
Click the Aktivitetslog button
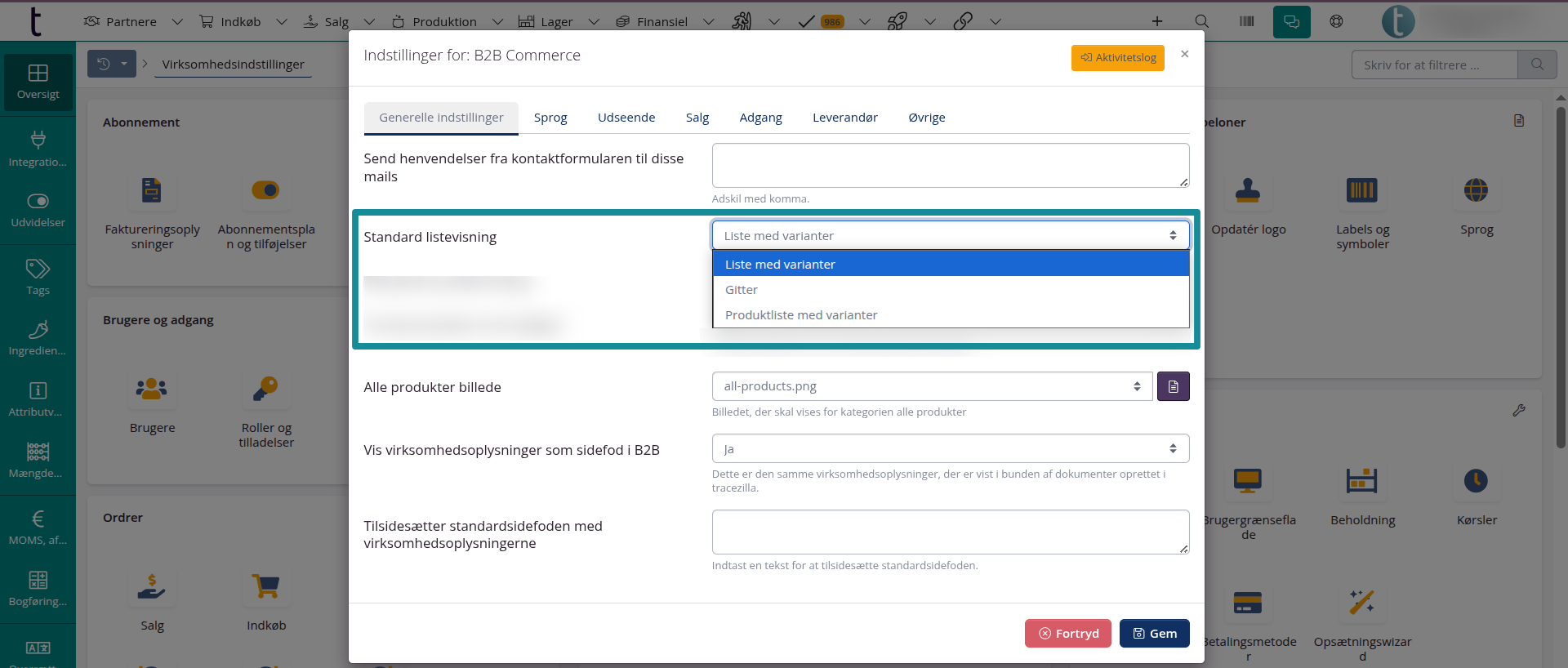[1118, 57]
